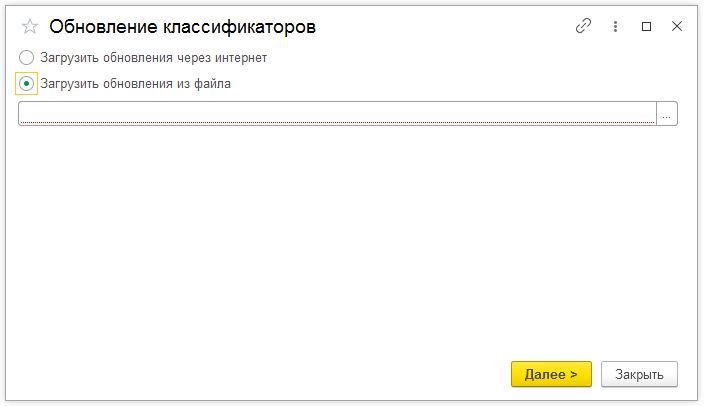The height and width of the screenshot is (406, 704).
Task: Maximize the Обновление классификаторов window
Action: pos(647,27)
